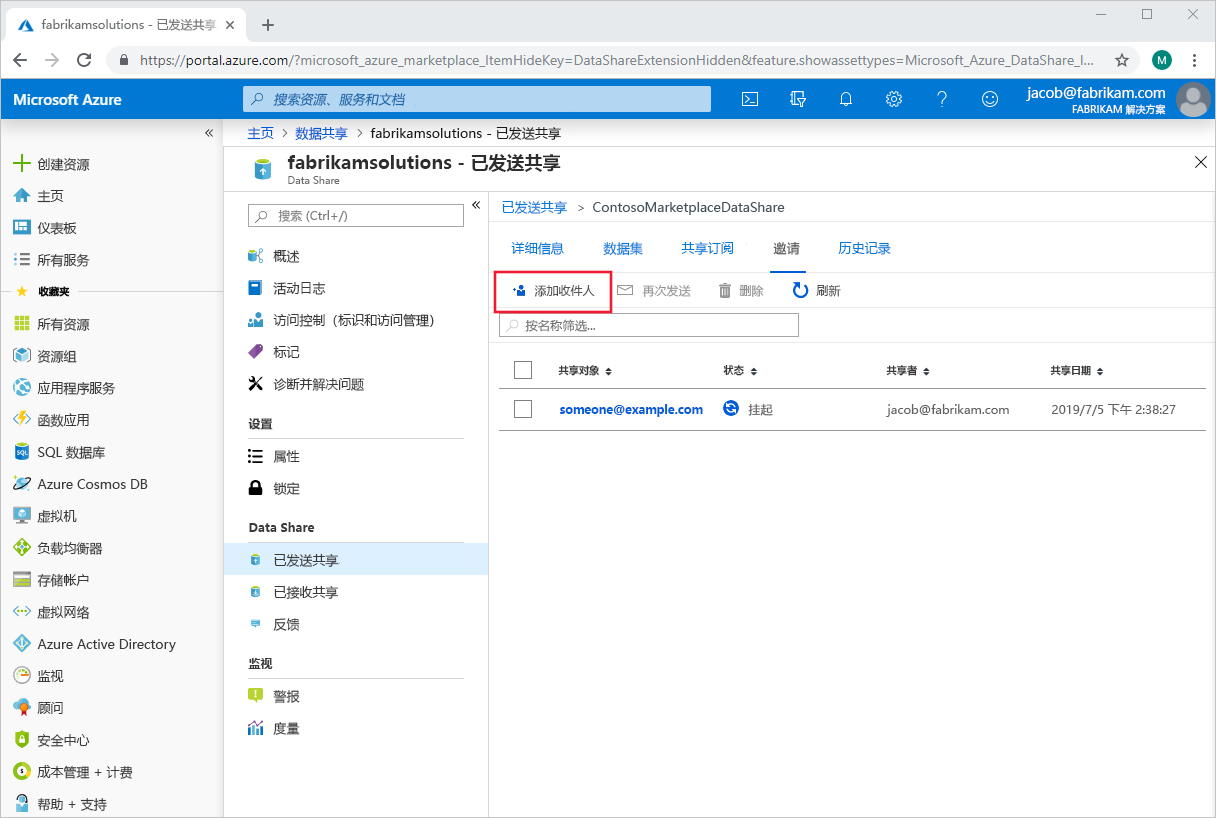
Task: Open the notifications bell
Action: [845, 99]
